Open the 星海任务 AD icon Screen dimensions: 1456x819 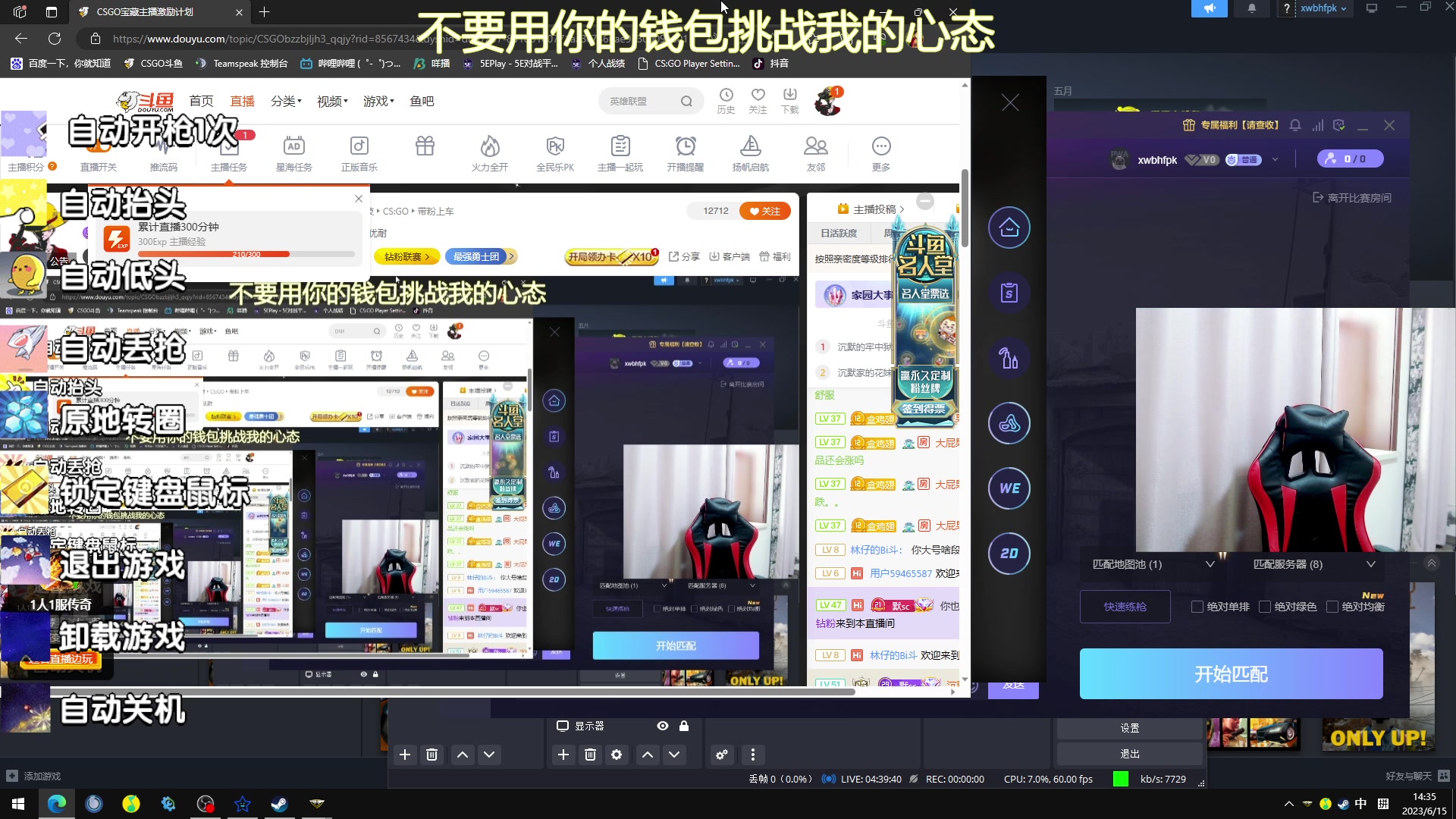pyautogui.click(x=294, y=146)
